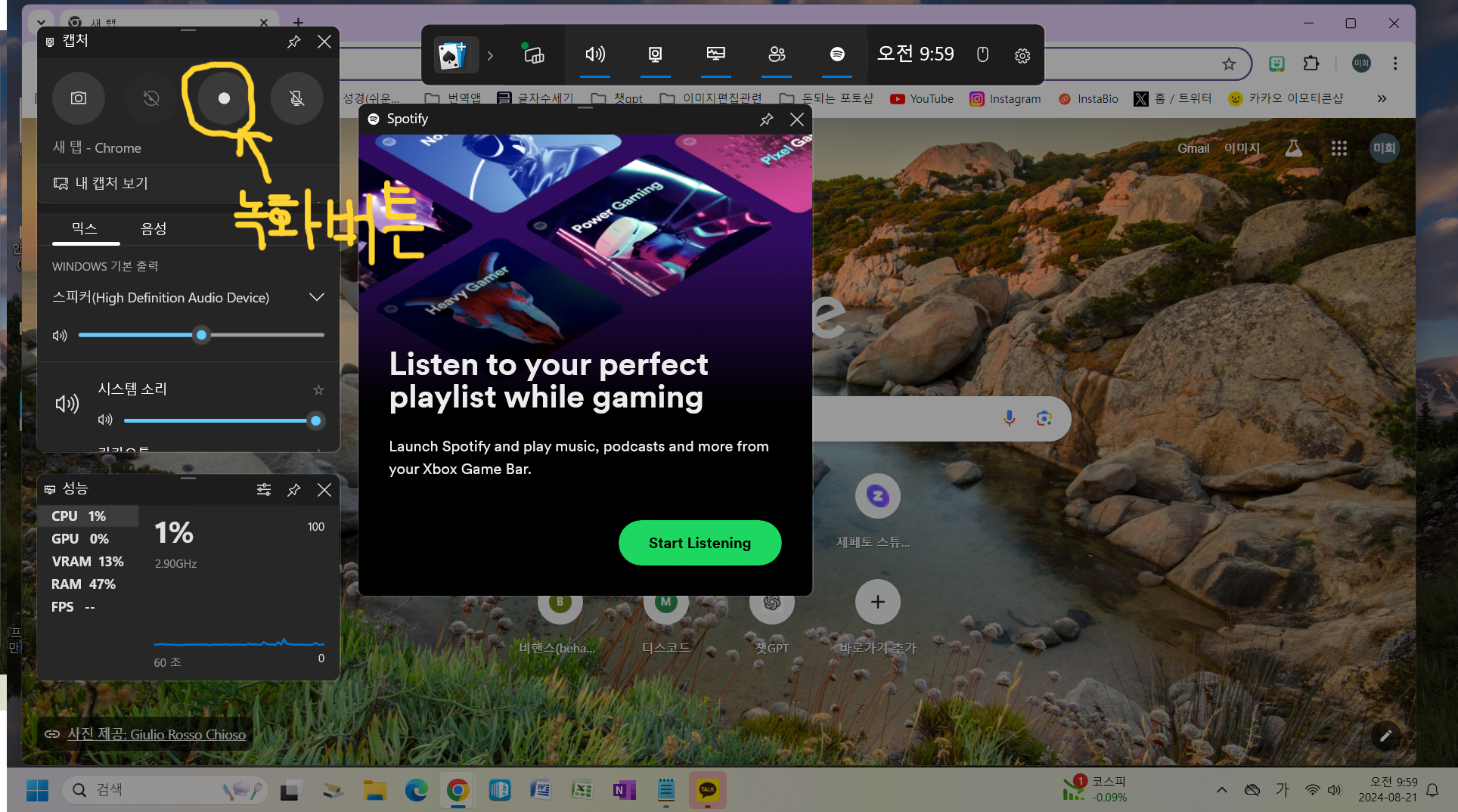Favorite the 시스템 소리 channel star
The image size is (1458, 812).
point(318,390)
